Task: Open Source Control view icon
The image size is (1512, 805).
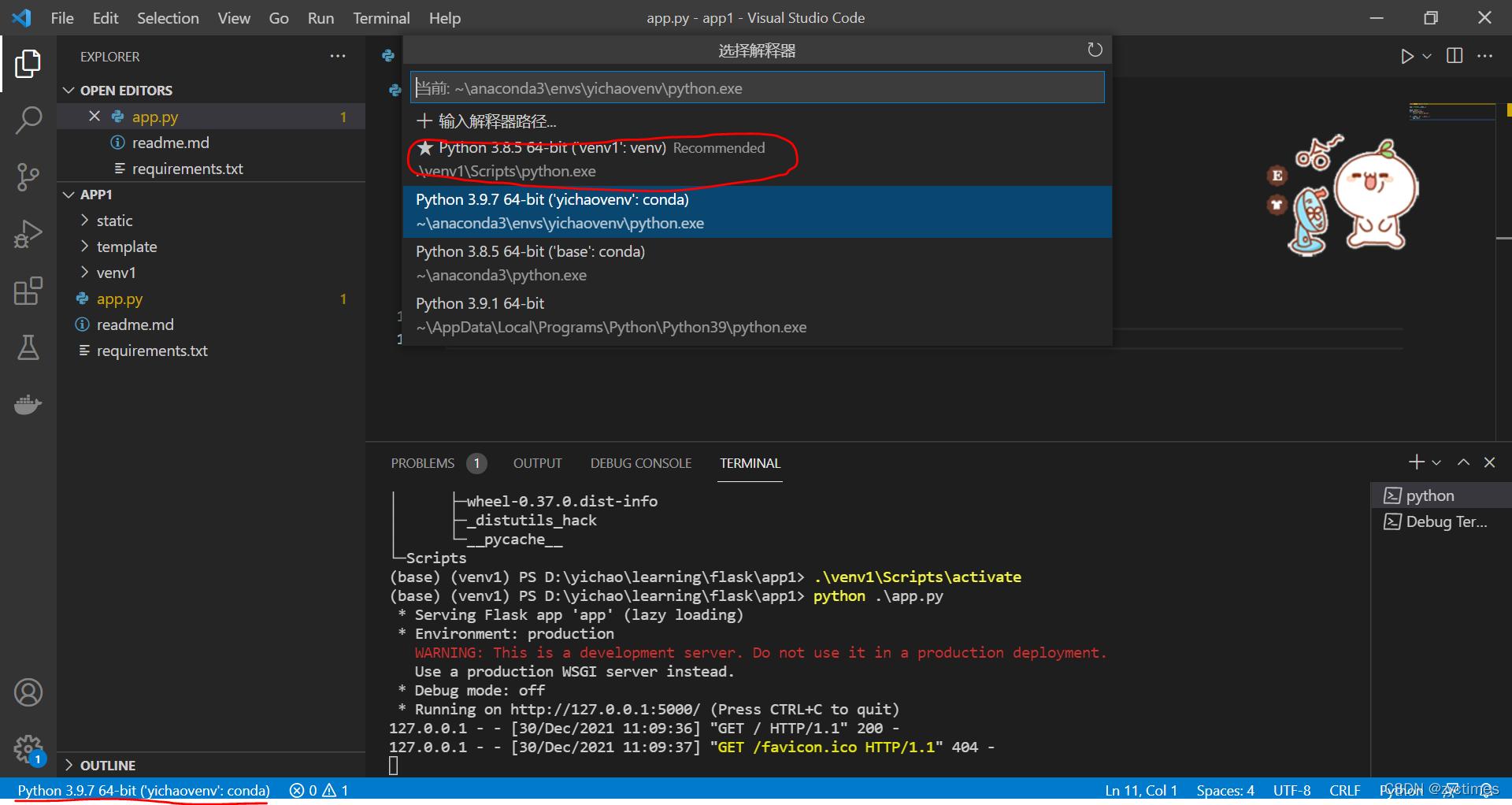Action: (28, 177)
